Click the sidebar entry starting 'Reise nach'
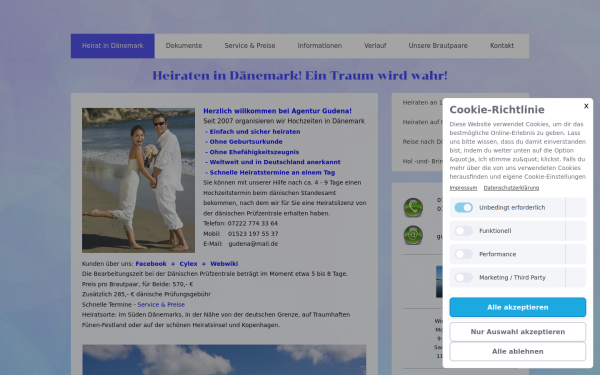 pos(422,142)
